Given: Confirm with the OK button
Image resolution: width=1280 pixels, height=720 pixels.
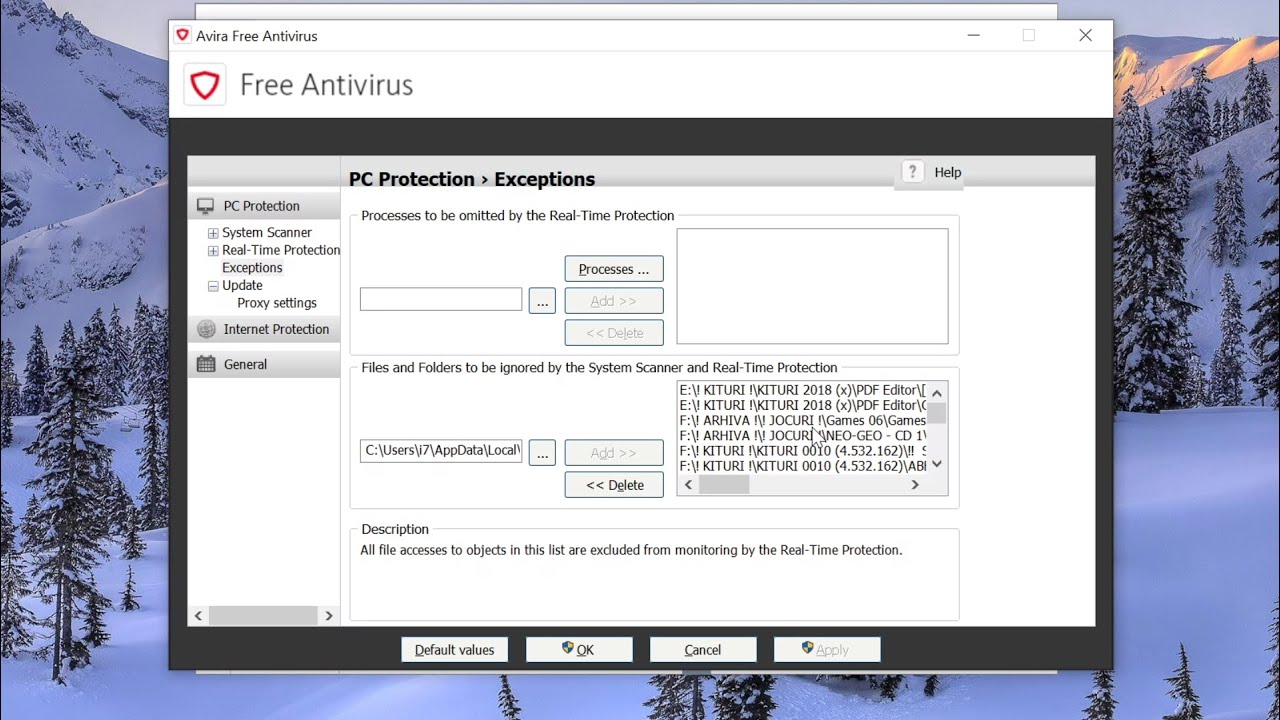Looking at the screenshot, I should point(579,650).
